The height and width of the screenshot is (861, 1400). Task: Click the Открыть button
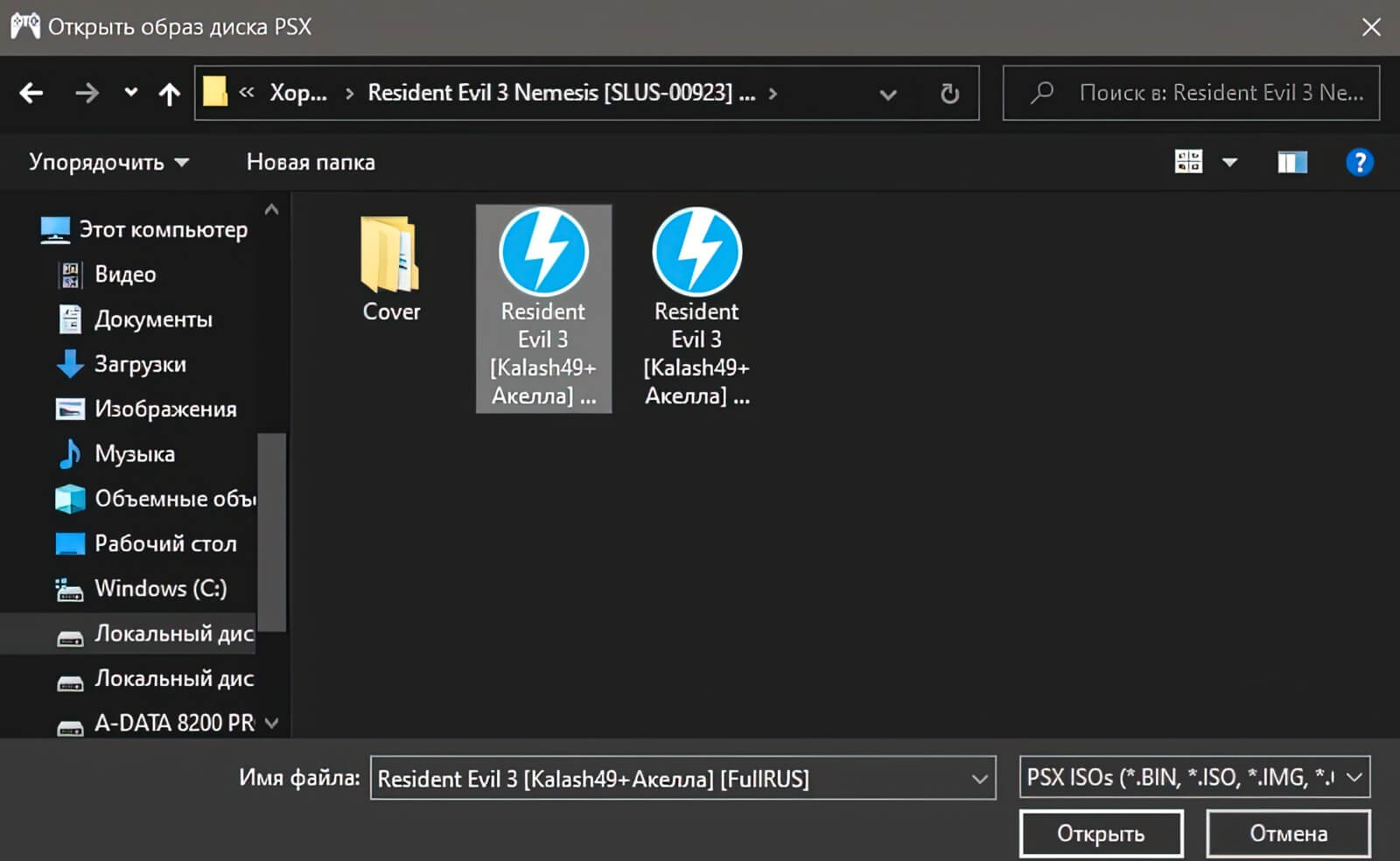click(x=1101, y=833)
